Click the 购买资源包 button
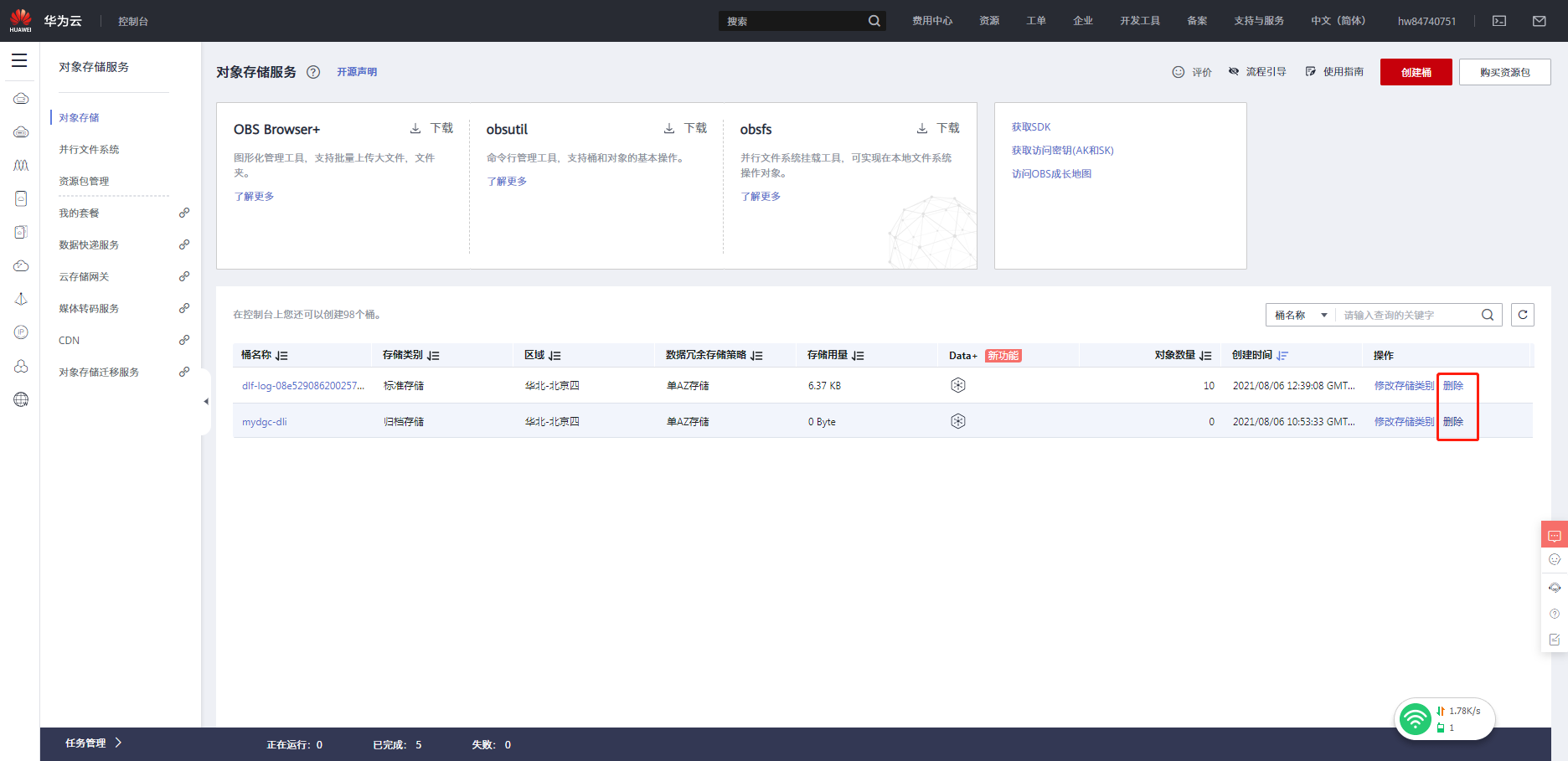Image resolution: width=1568 pixels, height=761 pixels. (1505, 72)
